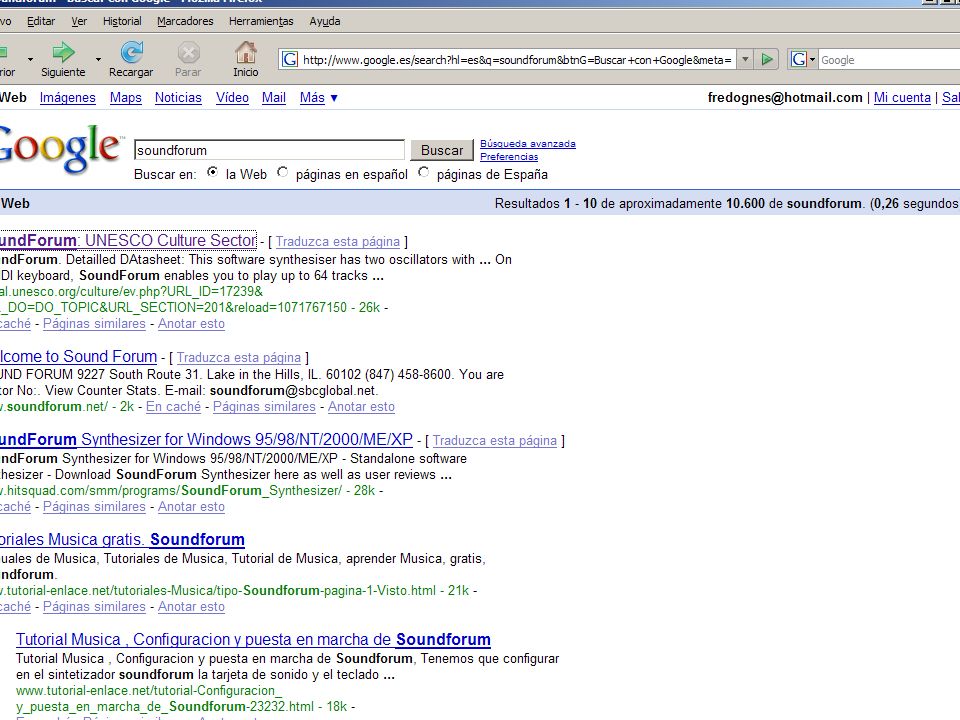Open SoundForum Synthesizer for Windows result
The width and height of the screenshot is (960, 720).
click(x=206, y=439)
